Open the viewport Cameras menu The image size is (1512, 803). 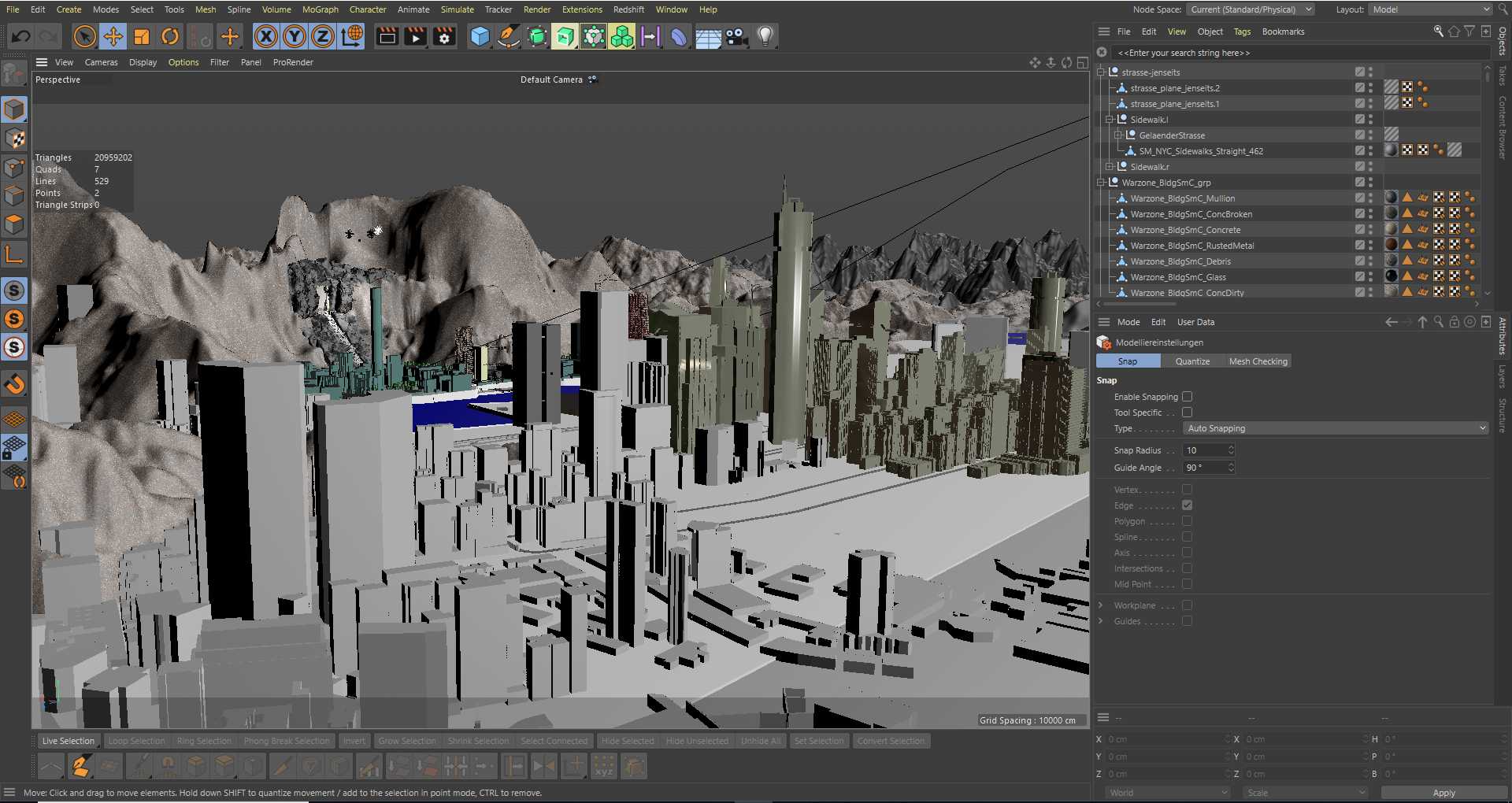coord(101,62)
